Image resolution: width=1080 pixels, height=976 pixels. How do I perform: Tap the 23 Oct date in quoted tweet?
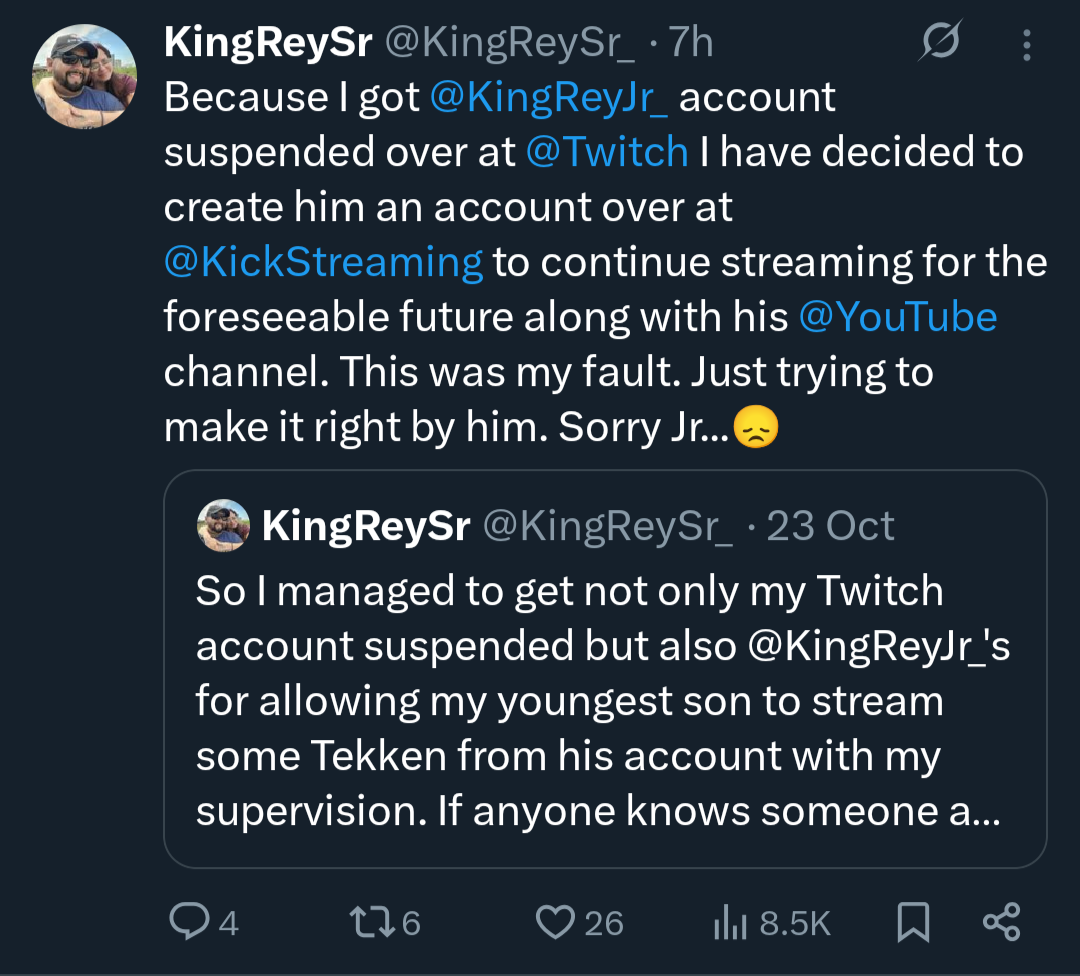click(830, 526)
